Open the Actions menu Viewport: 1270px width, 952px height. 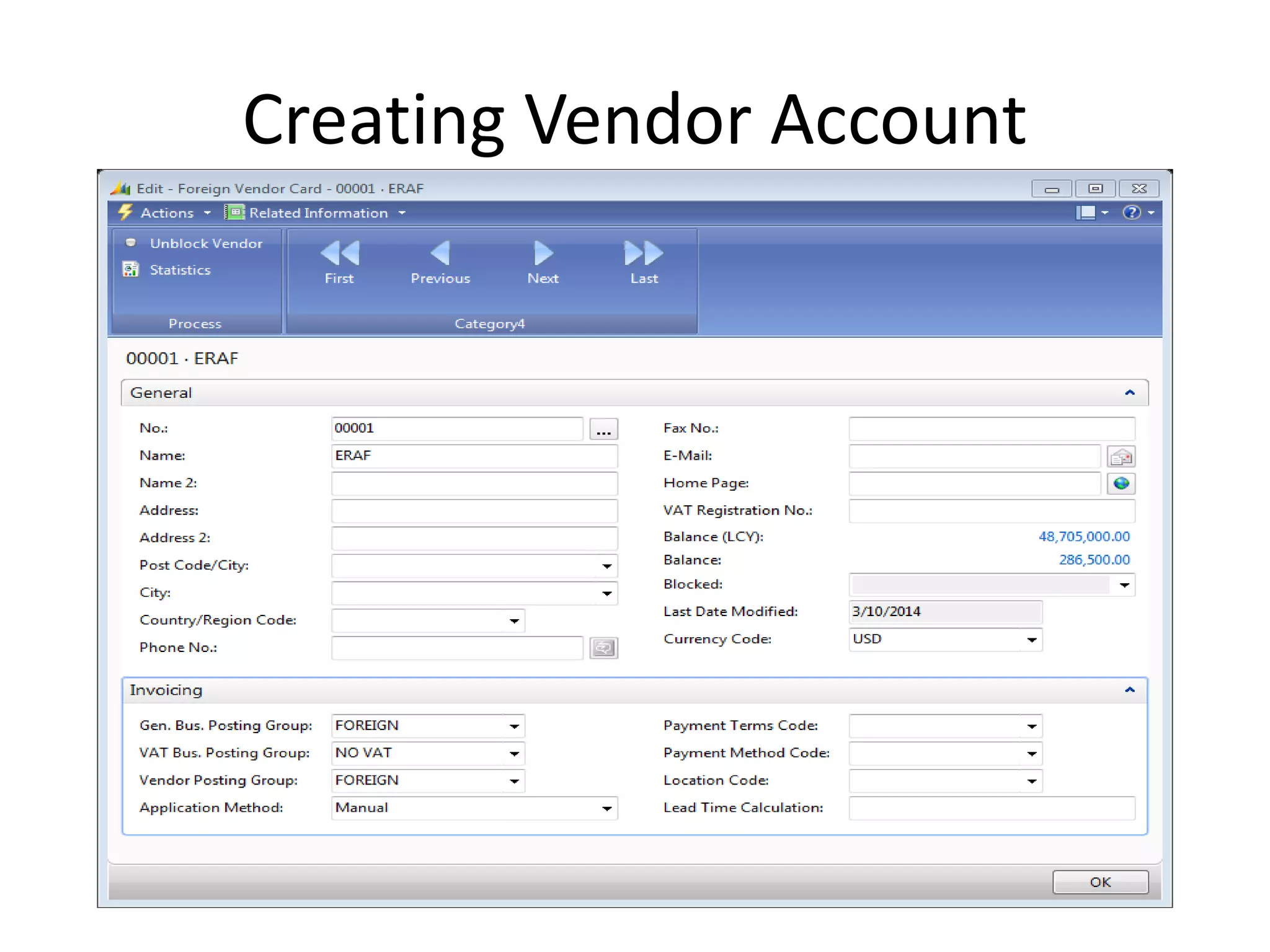(166, 213)
